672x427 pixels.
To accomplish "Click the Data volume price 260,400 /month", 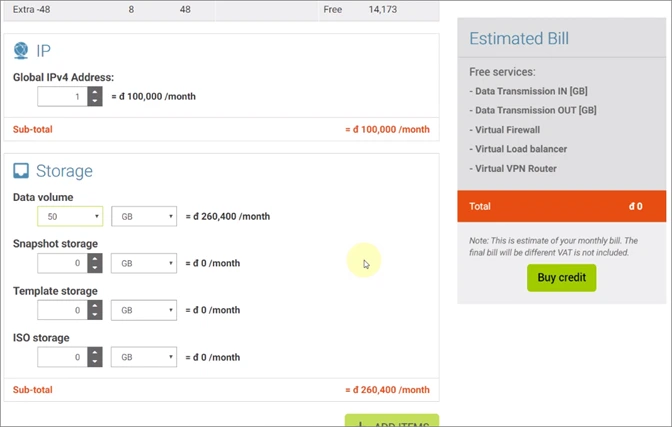I will click(228, 217).
